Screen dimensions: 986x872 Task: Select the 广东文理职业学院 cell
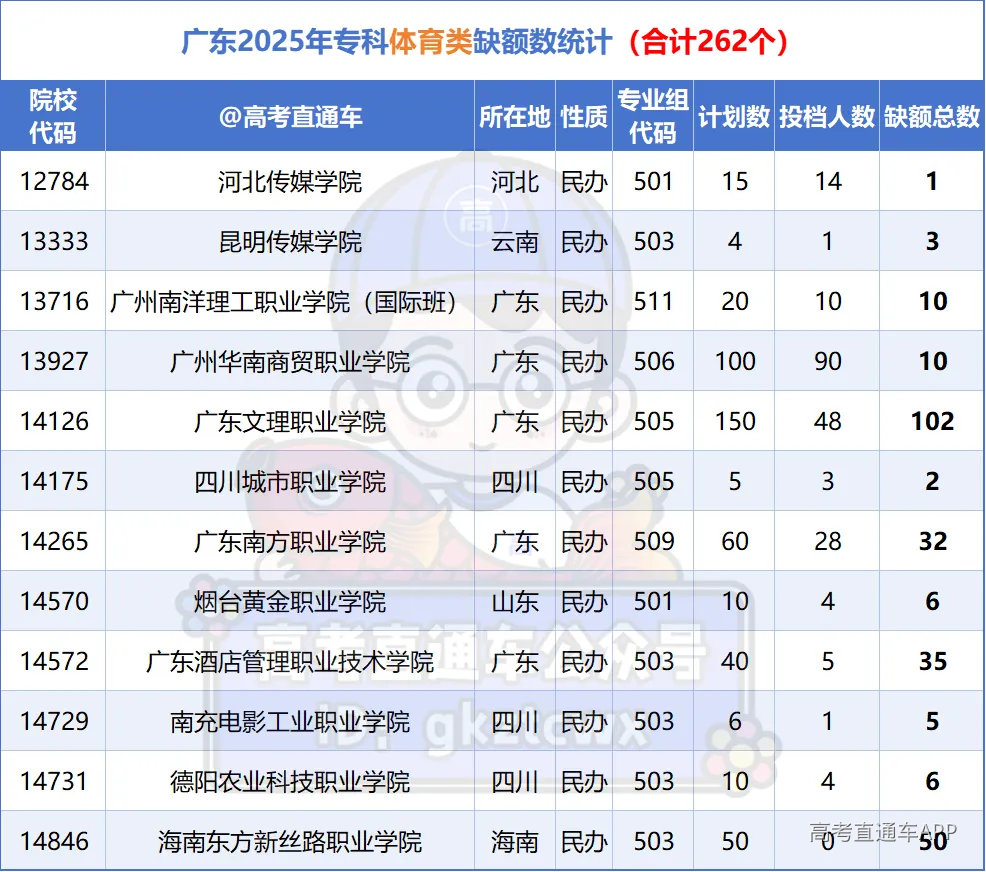pyautogui.click(x=290, y=422)
